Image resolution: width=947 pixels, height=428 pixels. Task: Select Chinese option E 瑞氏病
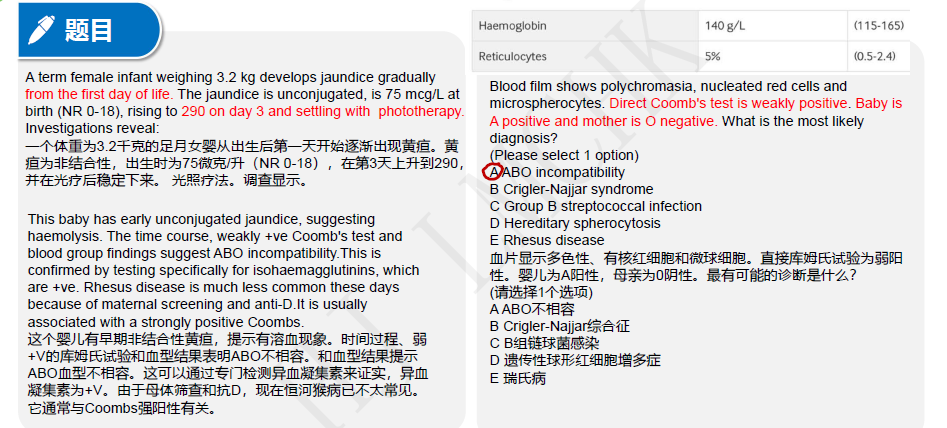(x=518, y=378)
